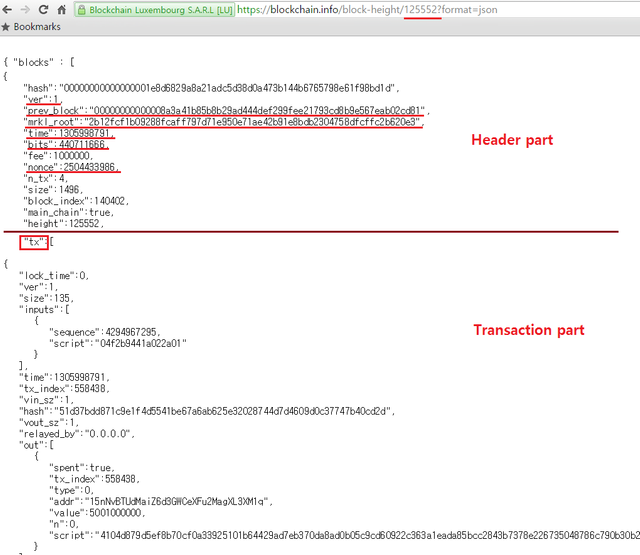The image size is (640, 555).
Task: Click the blockchain.info URL in address bar
Action: pyautogui.click(x=367, y=10)
